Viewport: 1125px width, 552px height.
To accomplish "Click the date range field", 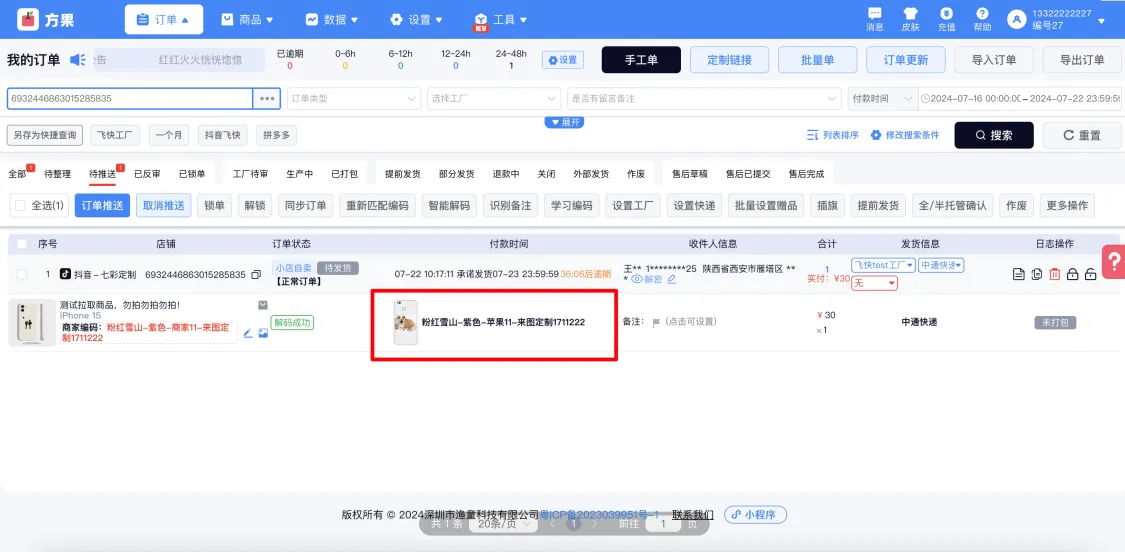I will [x=1020, y=98].
